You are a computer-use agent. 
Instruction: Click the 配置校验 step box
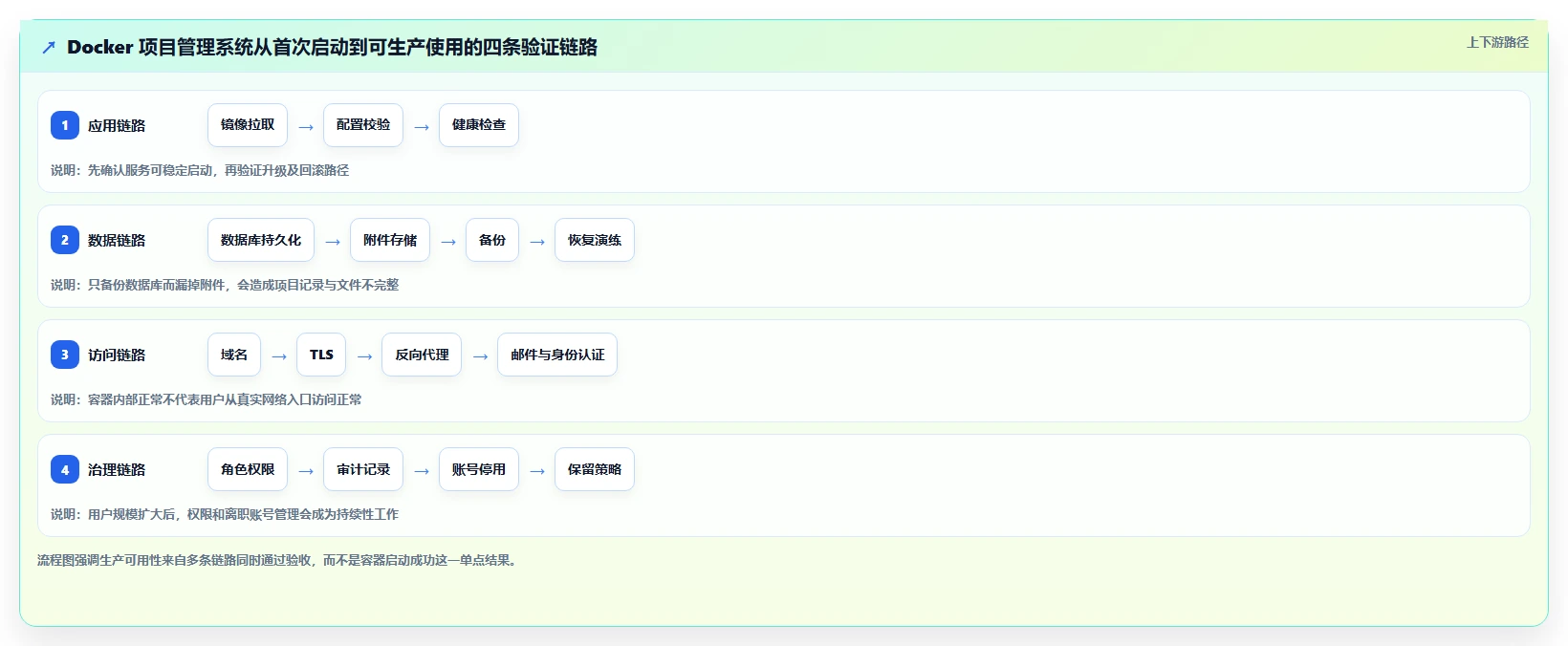[363, 125]
